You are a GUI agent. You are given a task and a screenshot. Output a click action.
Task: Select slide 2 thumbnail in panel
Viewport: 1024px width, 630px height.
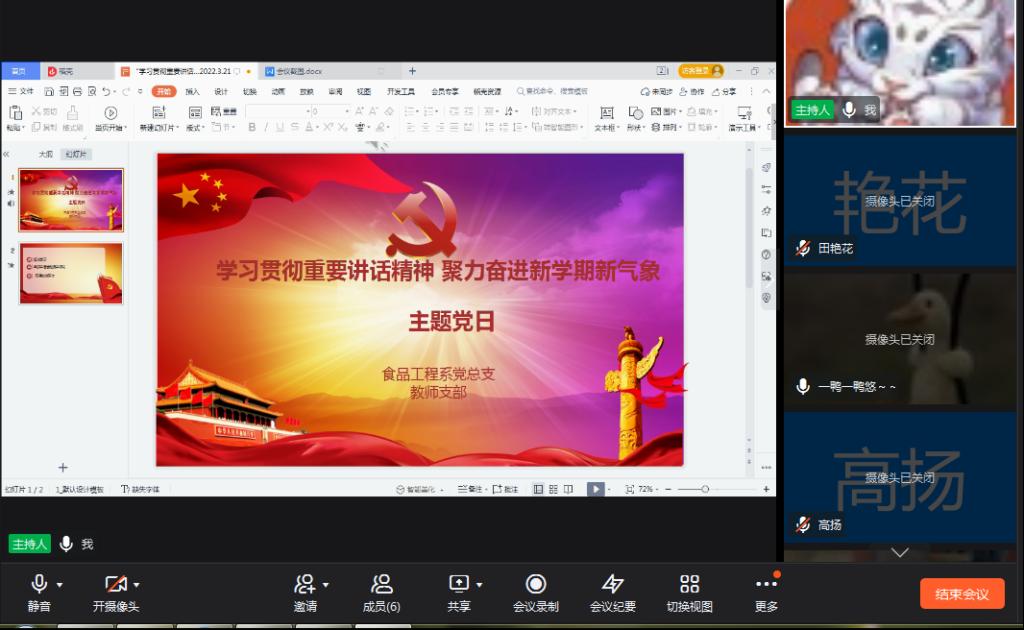71,273
